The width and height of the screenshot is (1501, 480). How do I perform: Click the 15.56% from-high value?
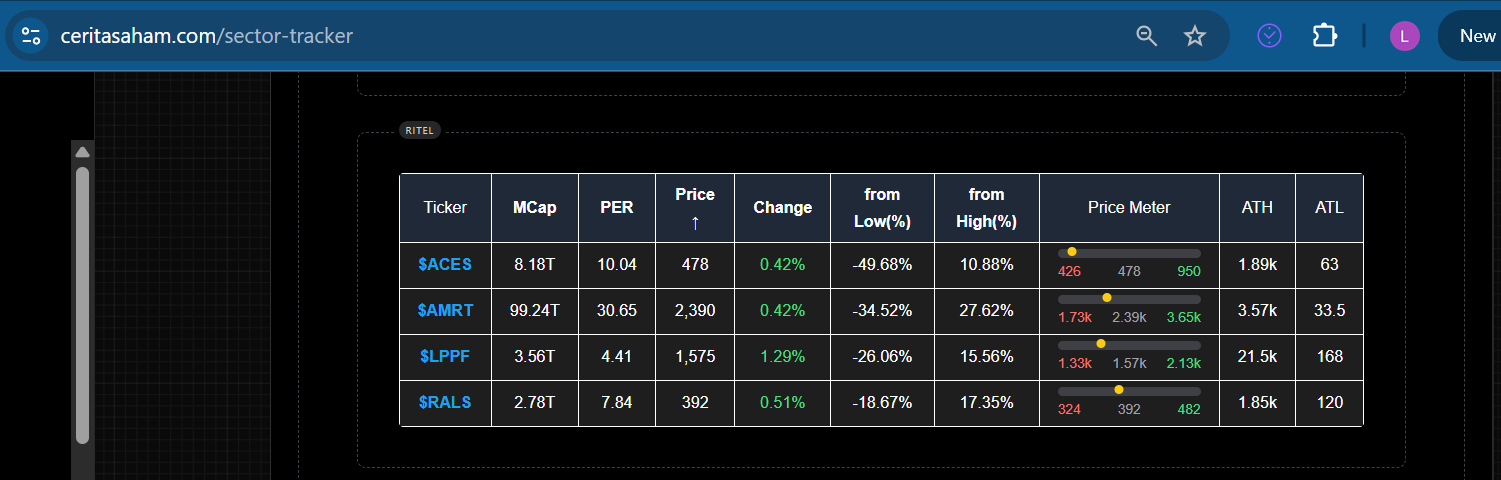coord(987,357)
